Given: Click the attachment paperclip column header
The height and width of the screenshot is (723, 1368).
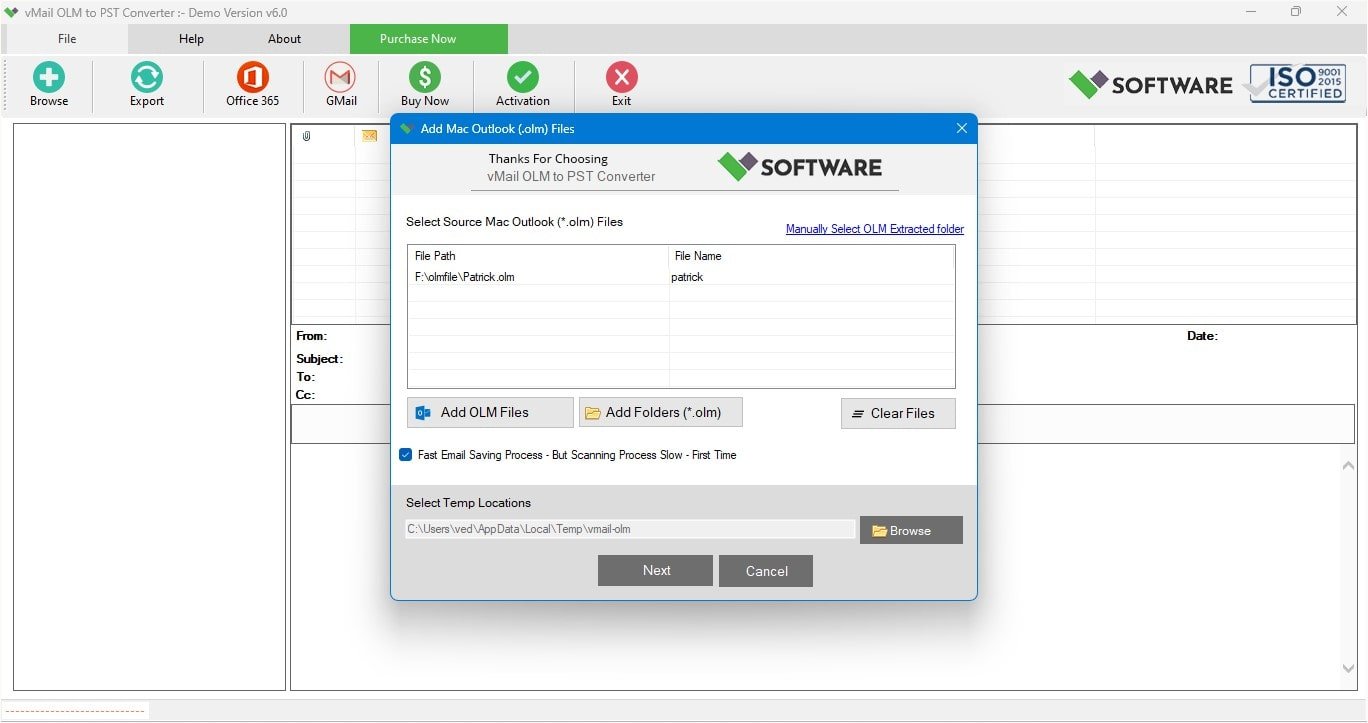Looking at the screenshot, I should click(306, 136).
